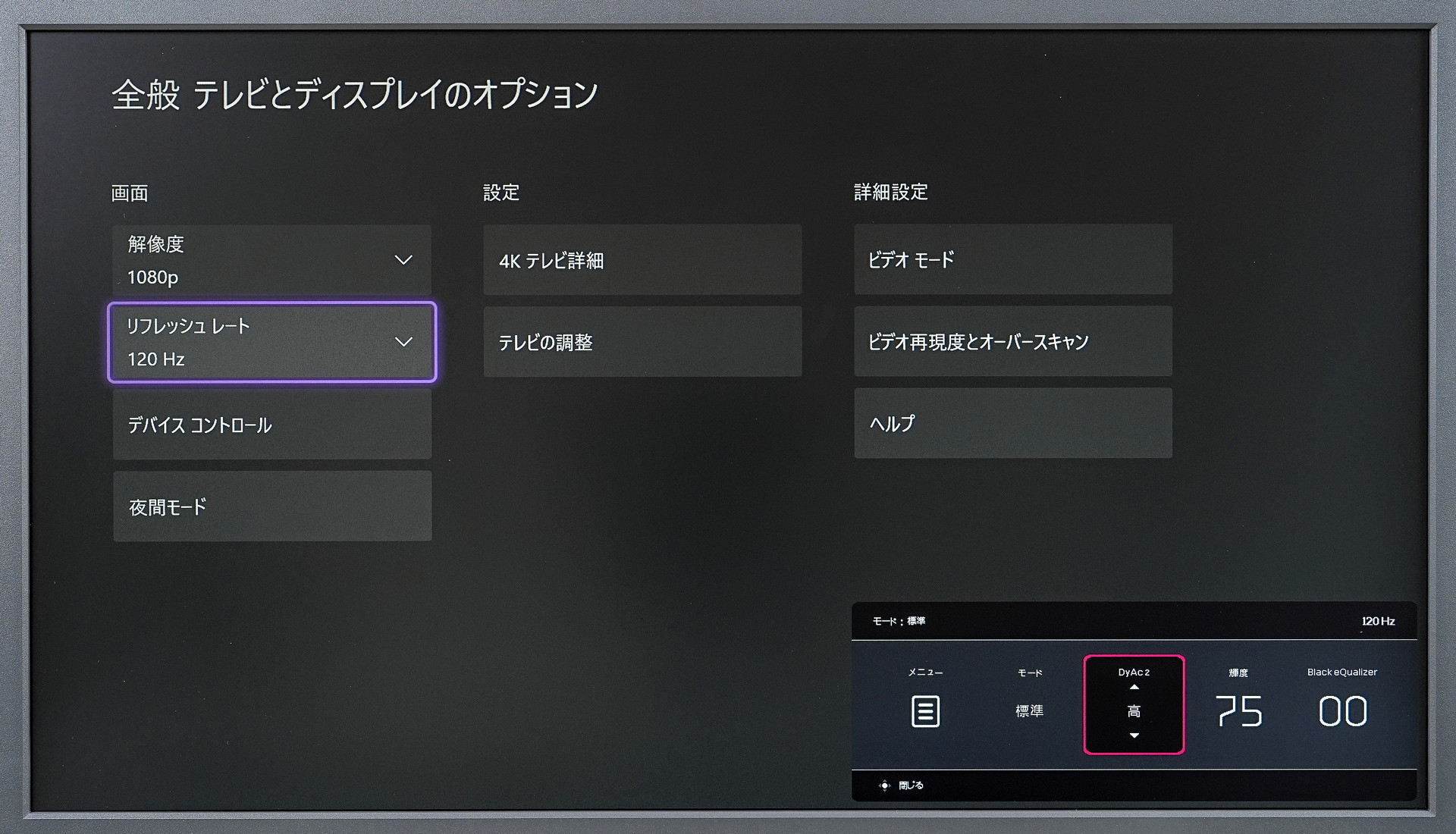Open ビデオ モード settings
This screenshot has height=834, width=1456.
point(1013,259)
